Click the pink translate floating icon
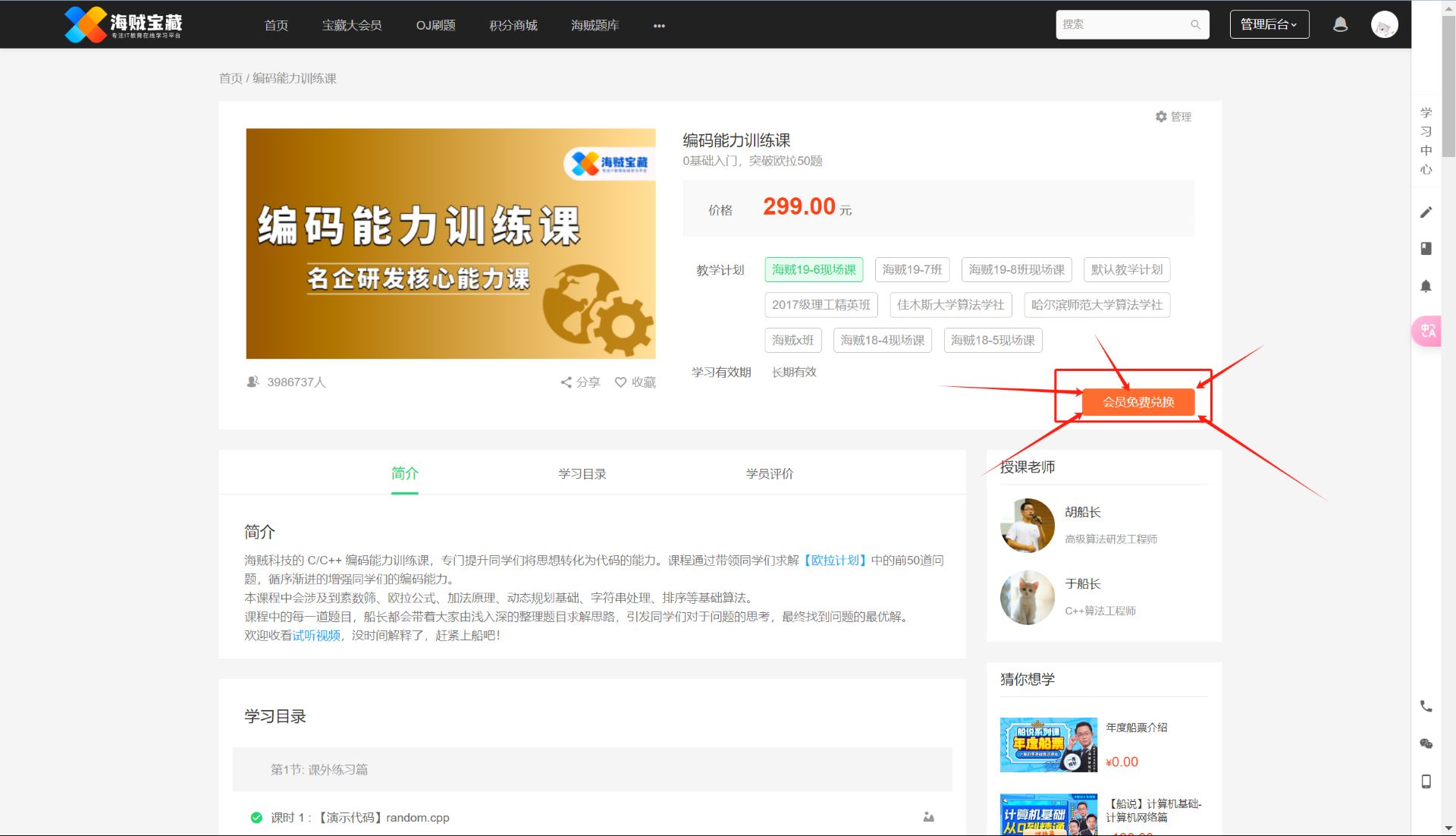 (1426, 331)
